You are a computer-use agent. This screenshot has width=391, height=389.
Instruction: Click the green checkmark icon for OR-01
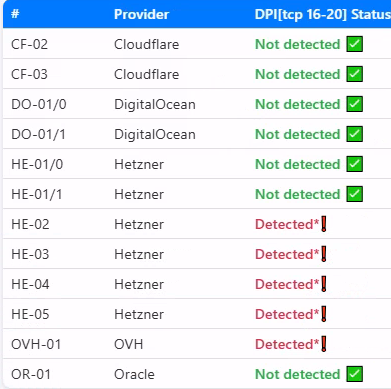[354, 374]
